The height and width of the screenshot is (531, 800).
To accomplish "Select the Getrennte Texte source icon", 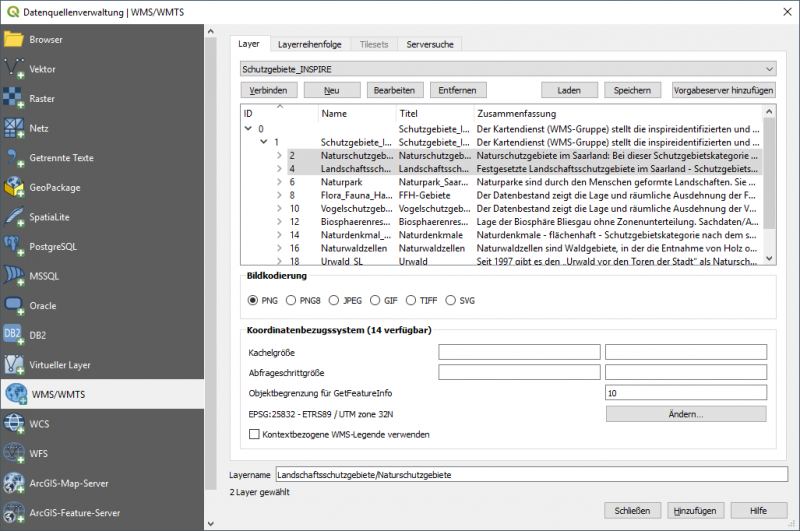I will pos(14,158).
